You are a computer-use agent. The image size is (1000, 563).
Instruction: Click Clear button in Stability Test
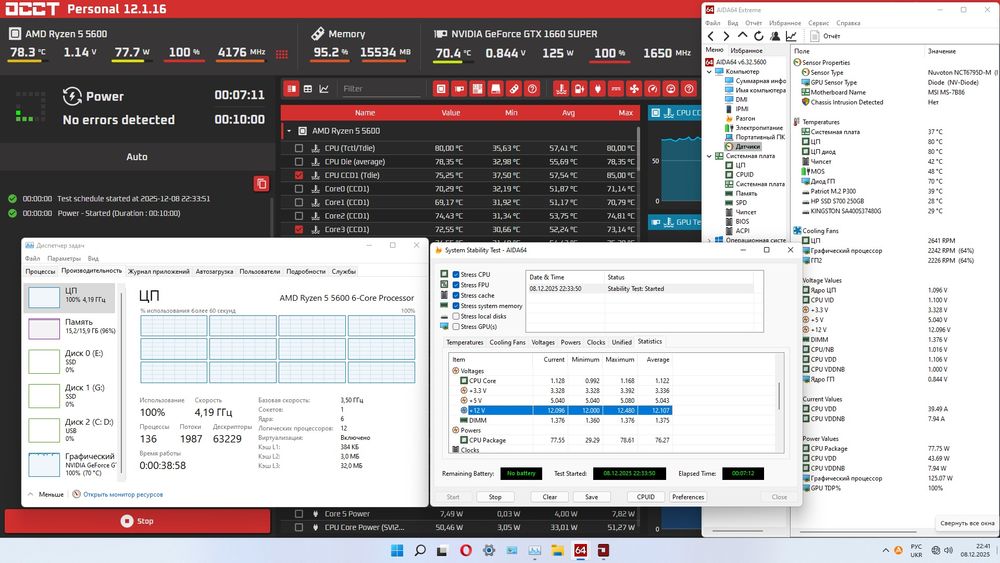[550, 497]
